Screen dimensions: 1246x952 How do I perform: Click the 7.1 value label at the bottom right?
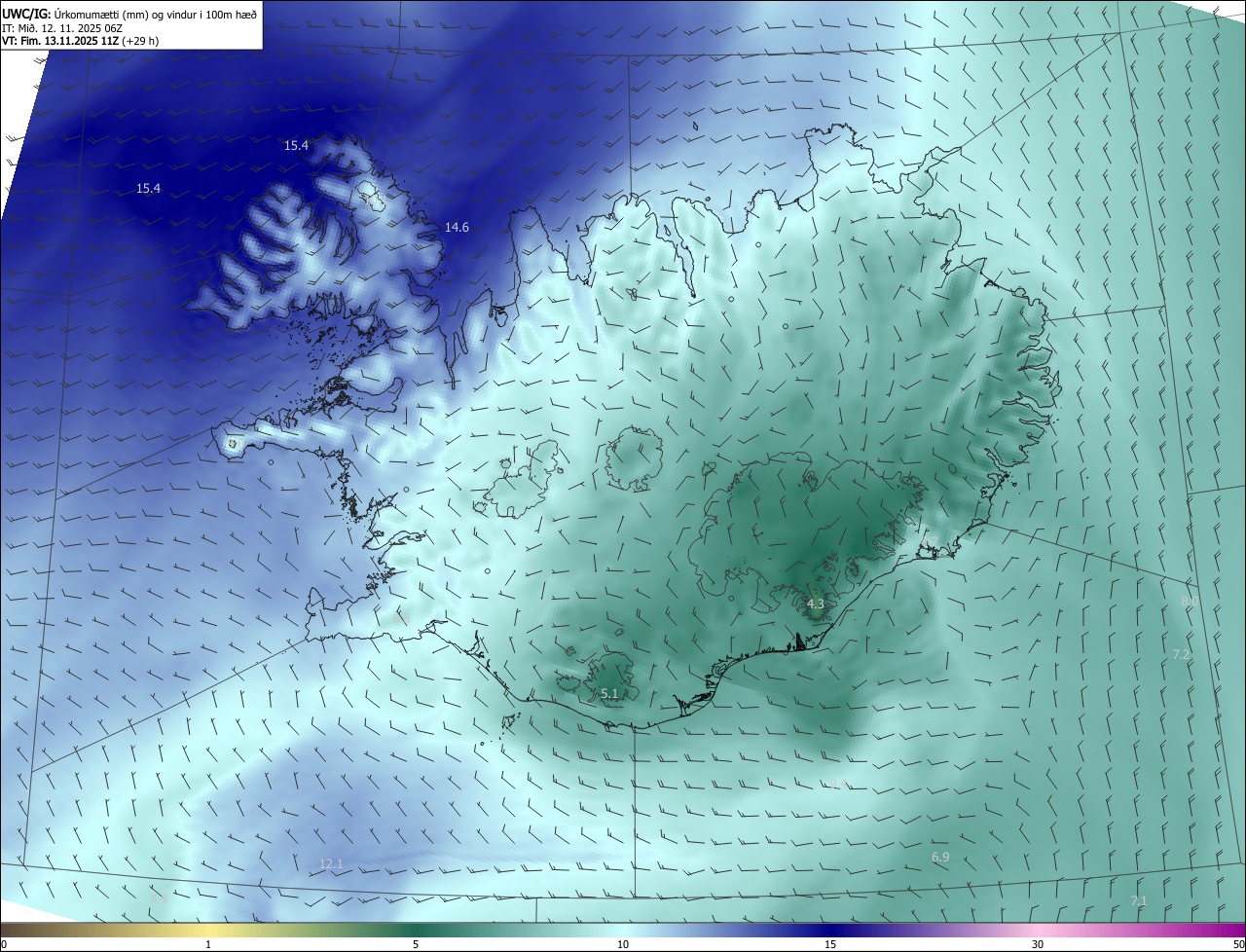pyautogui.click(x=1139, y=900)
